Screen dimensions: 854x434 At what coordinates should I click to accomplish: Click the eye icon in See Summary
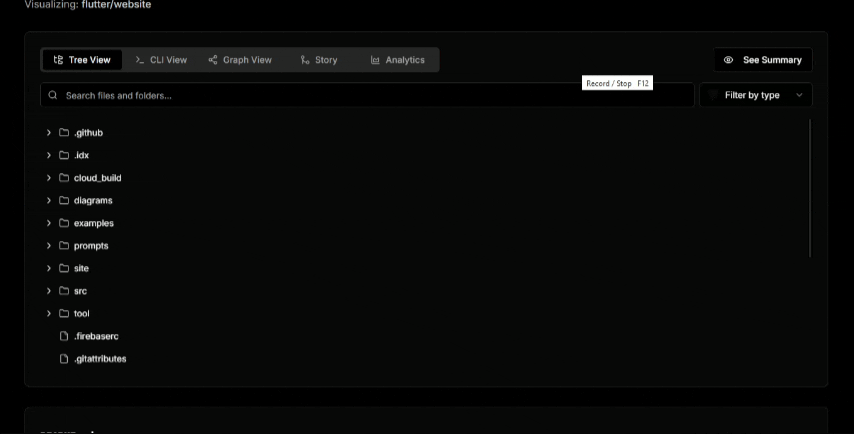point(728,60)
